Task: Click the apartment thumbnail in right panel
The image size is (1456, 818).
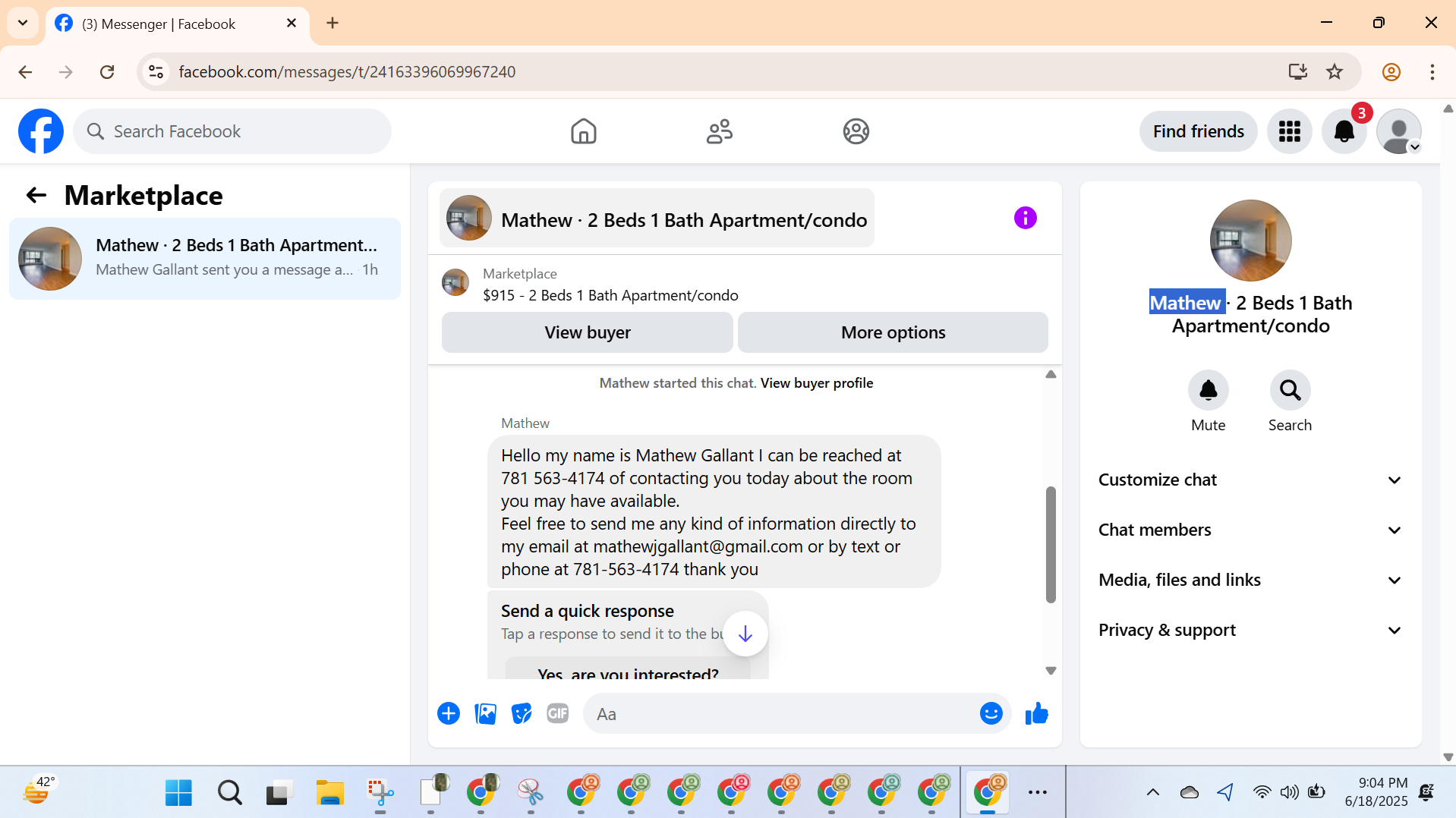Action: coord(1250,241)
